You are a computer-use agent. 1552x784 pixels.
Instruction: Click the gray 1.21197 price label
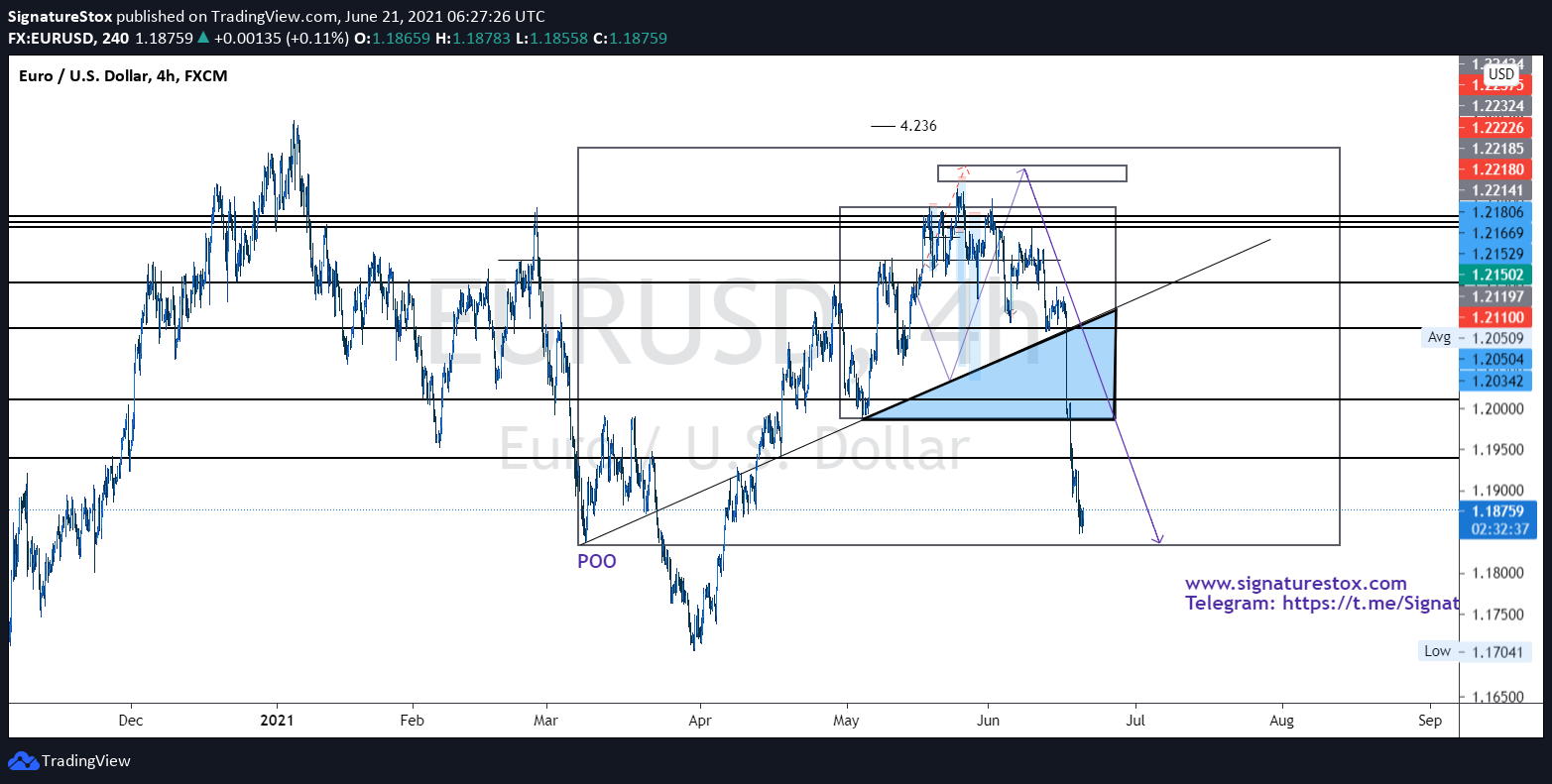tap(1497, 295)
